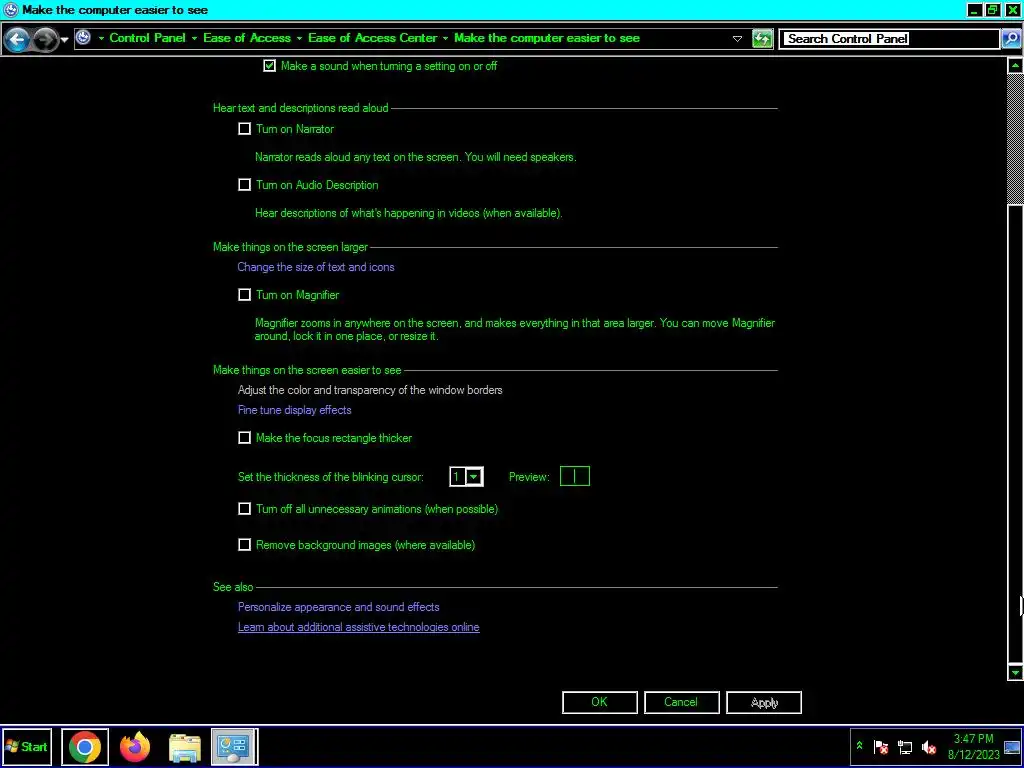Viewport: 1024px width, 768px height.
Task: Go to Control Panel breadcrumb
Action: click(x=148, y=38)
